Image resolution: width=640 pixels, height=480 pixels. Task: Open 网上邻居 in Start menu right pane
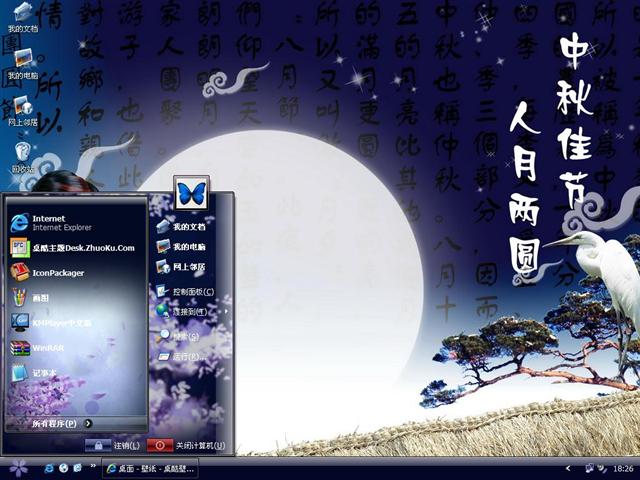181,267
